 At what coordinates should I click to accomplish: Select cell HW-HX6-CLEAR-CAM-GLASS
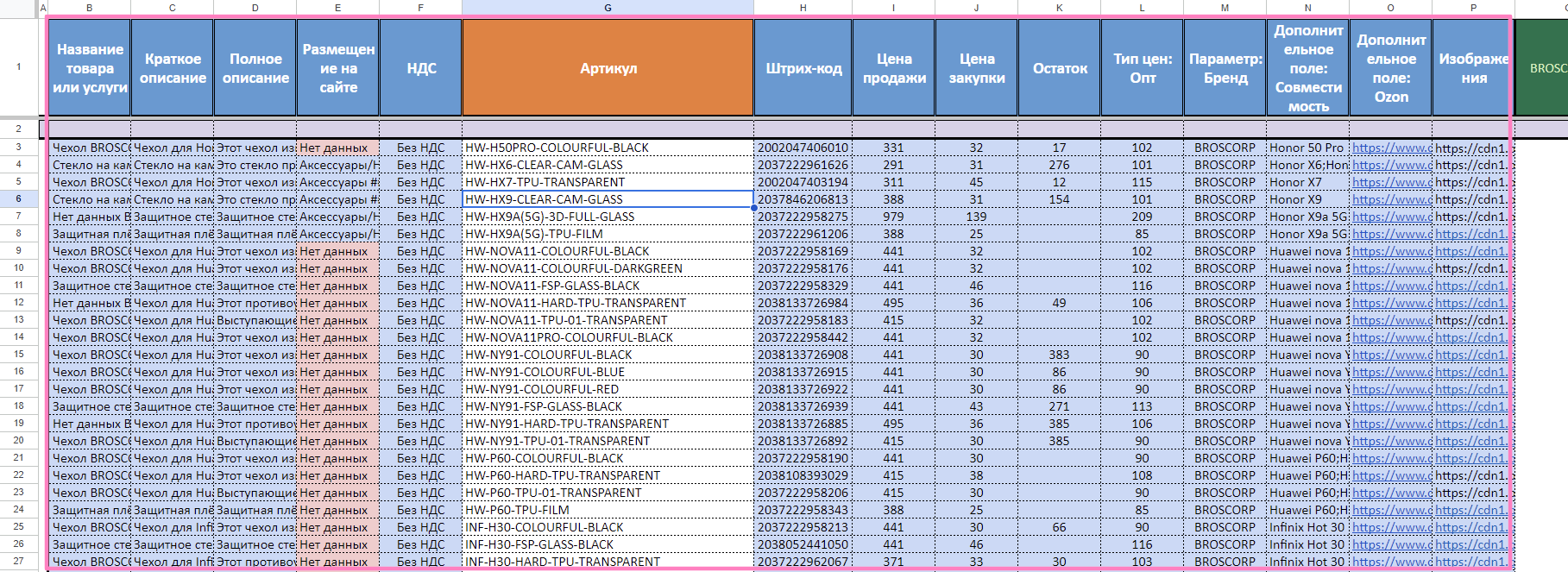tap(608, 165)
